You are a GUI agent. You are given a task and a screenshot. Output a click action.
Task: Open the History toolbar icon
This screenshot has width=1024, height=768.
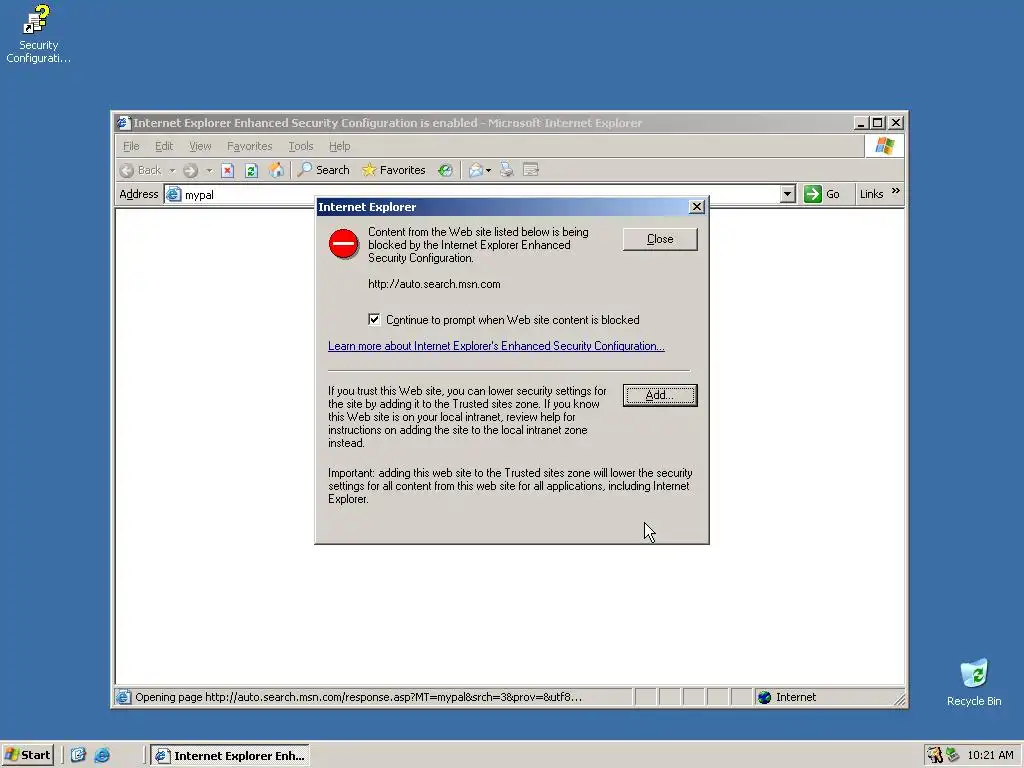pos(445,170)
